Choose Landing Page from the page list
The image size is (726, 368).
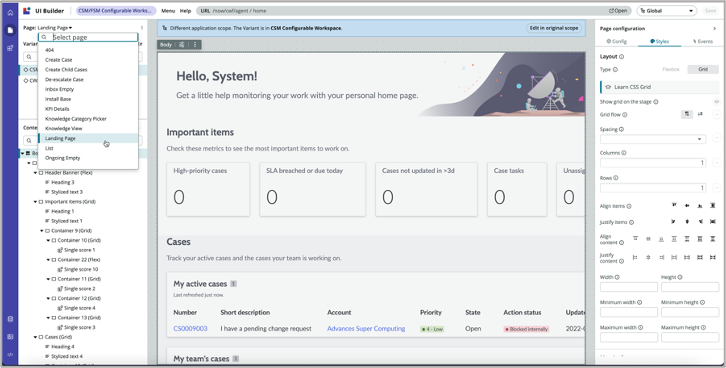pos(88,138)
